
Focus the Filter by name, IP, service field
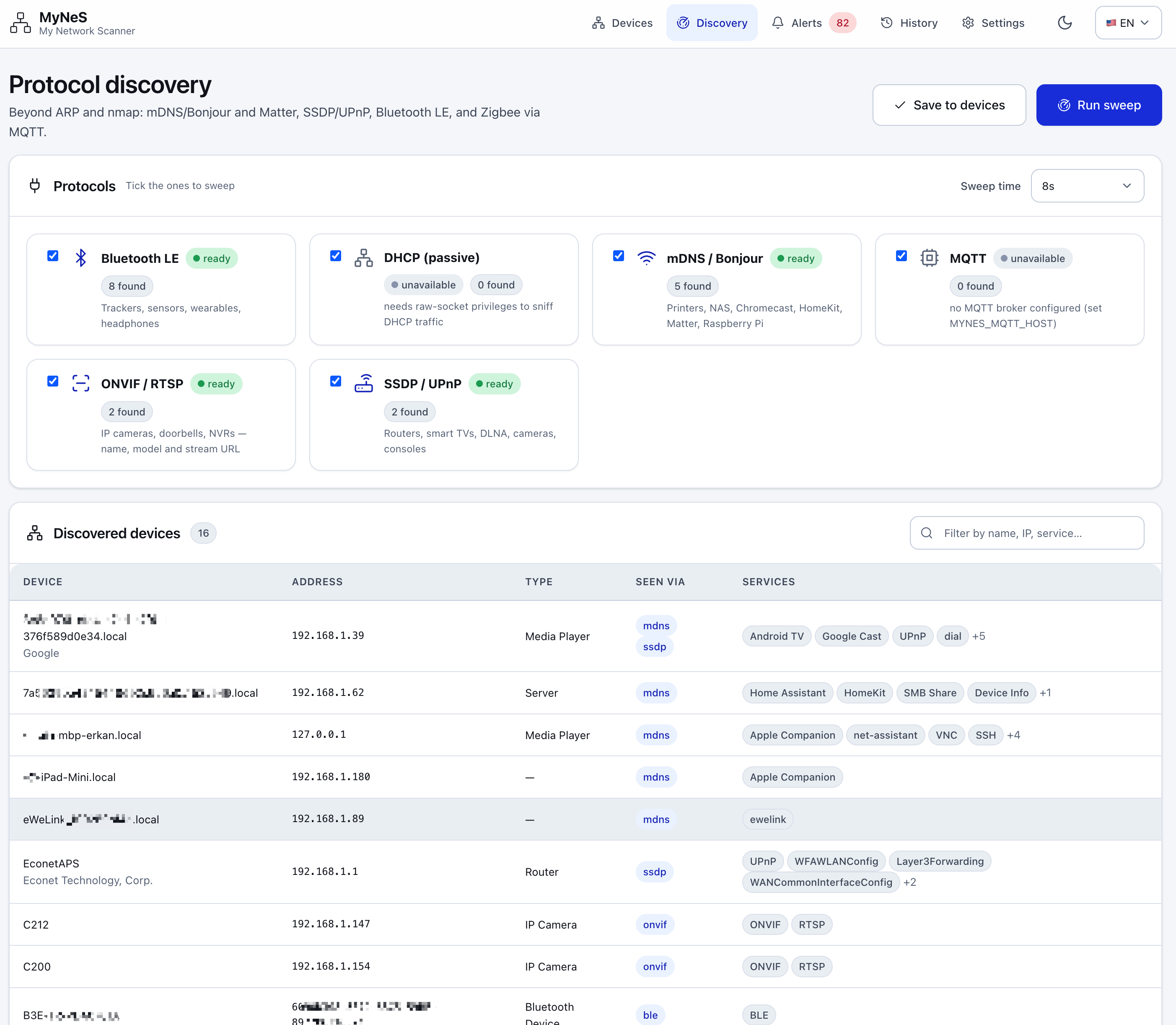pyautogui.click(x=1027, y=533)
